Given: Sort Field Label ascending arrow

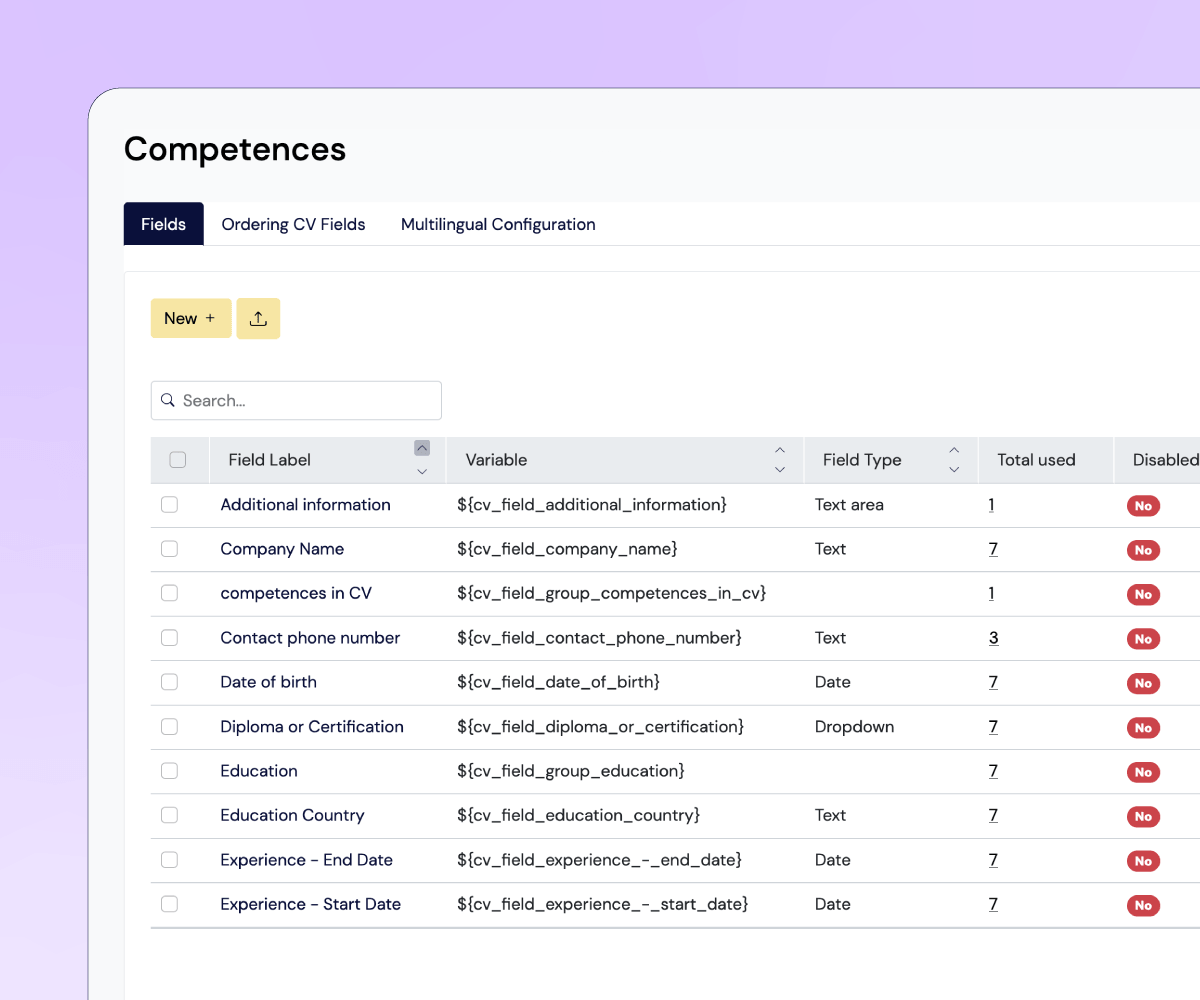Looking at the screenshot, I should point(422,448).
